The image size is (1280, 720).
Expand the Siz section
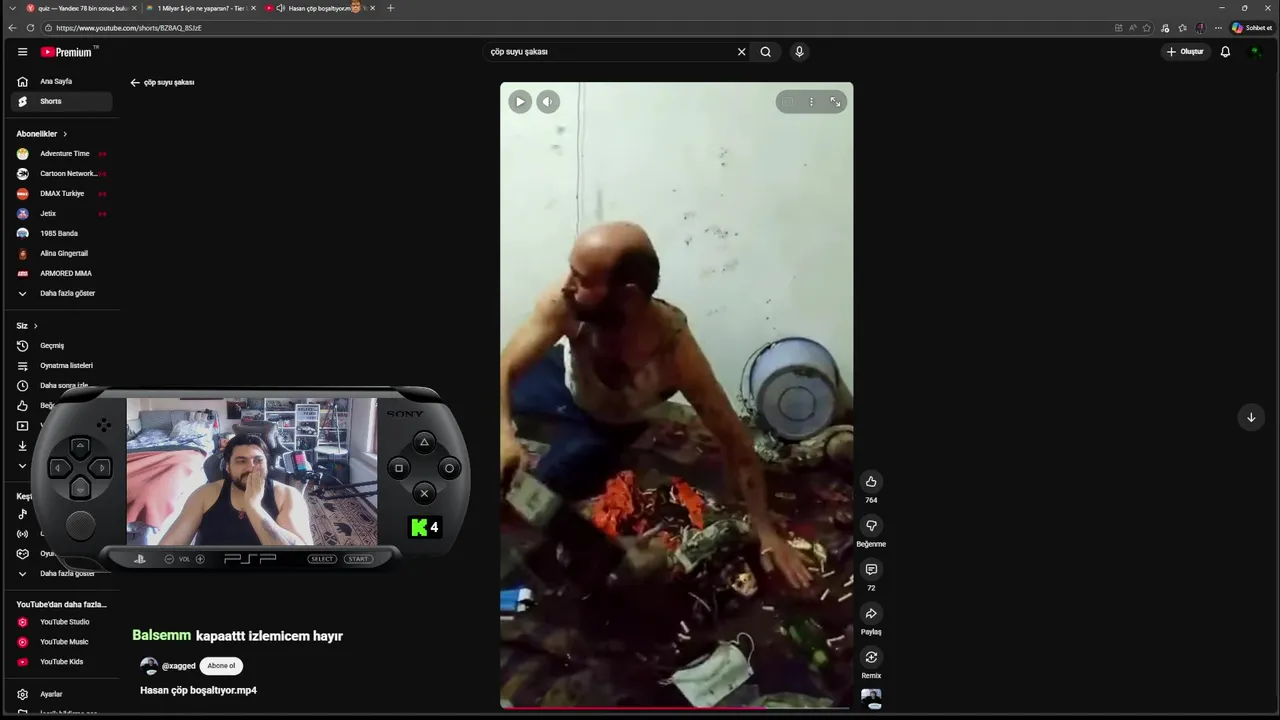[x=27, y=326]
